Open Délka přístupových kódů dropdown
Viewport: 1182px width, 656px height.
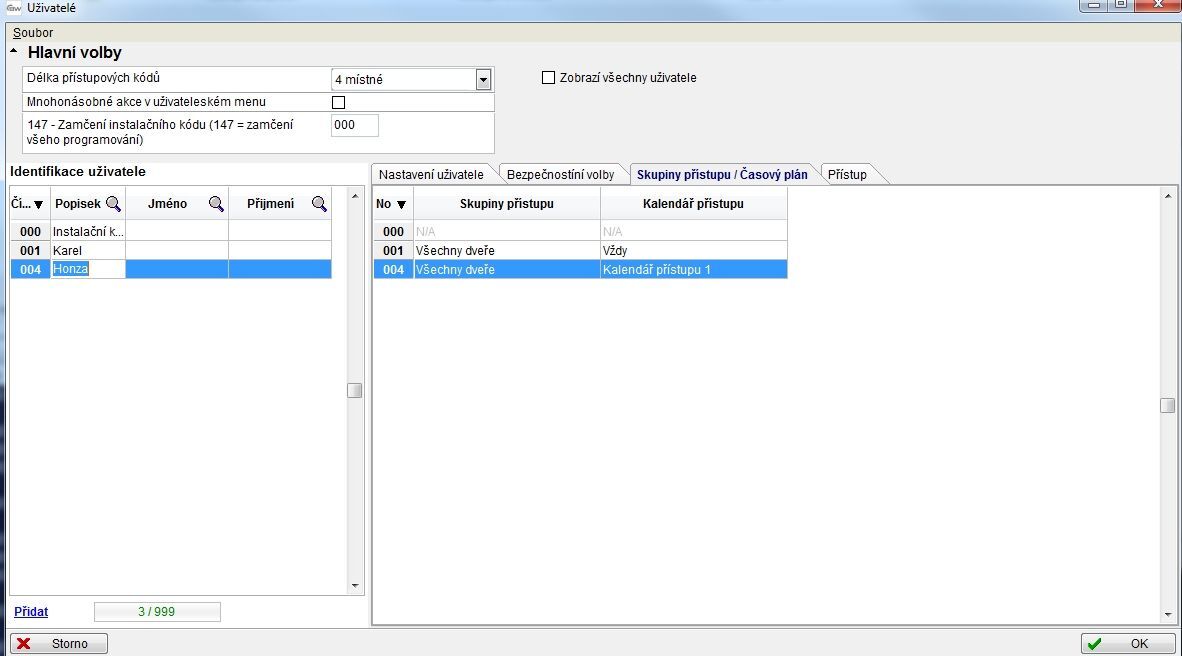(483, 80)
